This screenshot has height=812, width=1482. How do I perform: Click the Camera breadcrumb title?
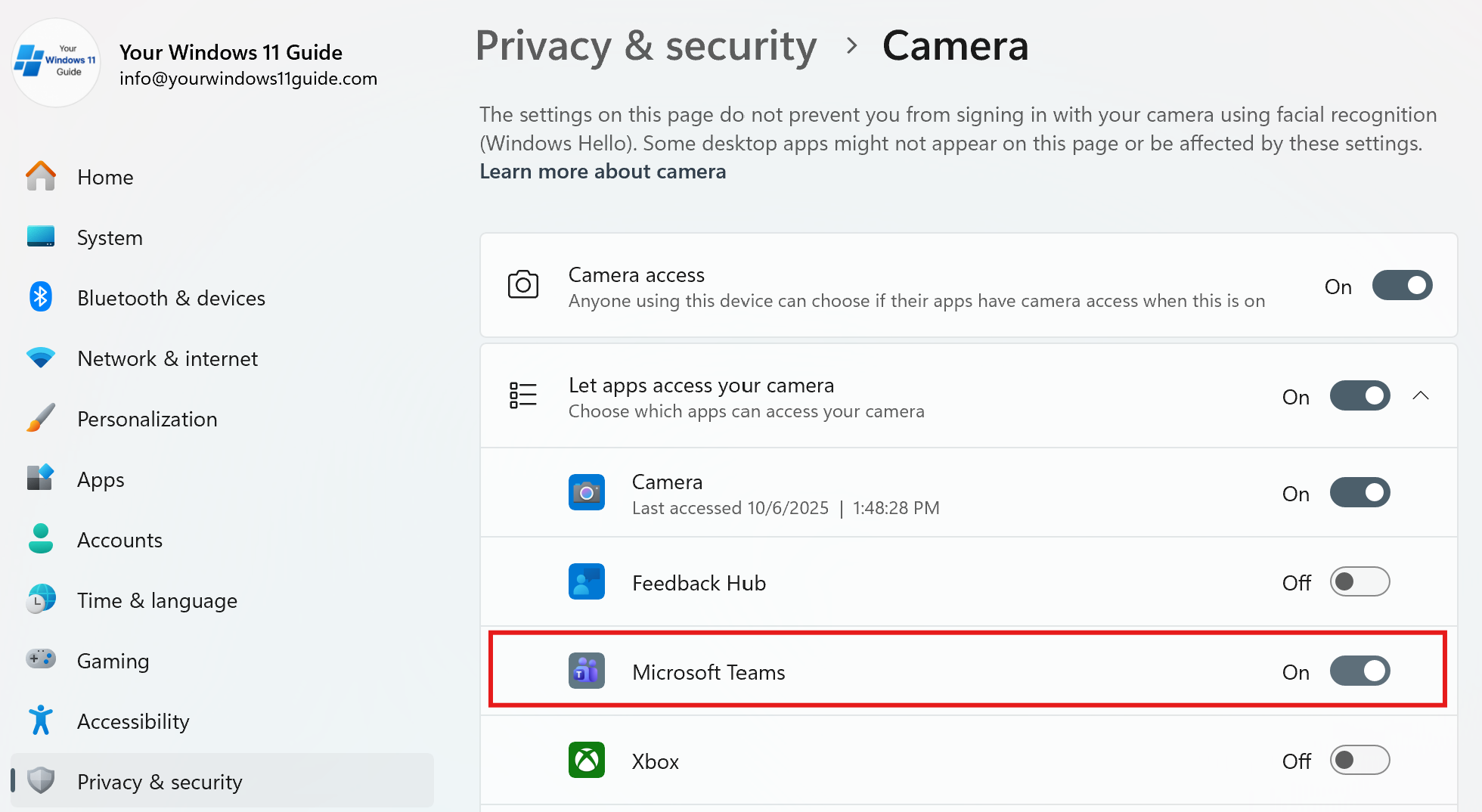tap(956, 45)
